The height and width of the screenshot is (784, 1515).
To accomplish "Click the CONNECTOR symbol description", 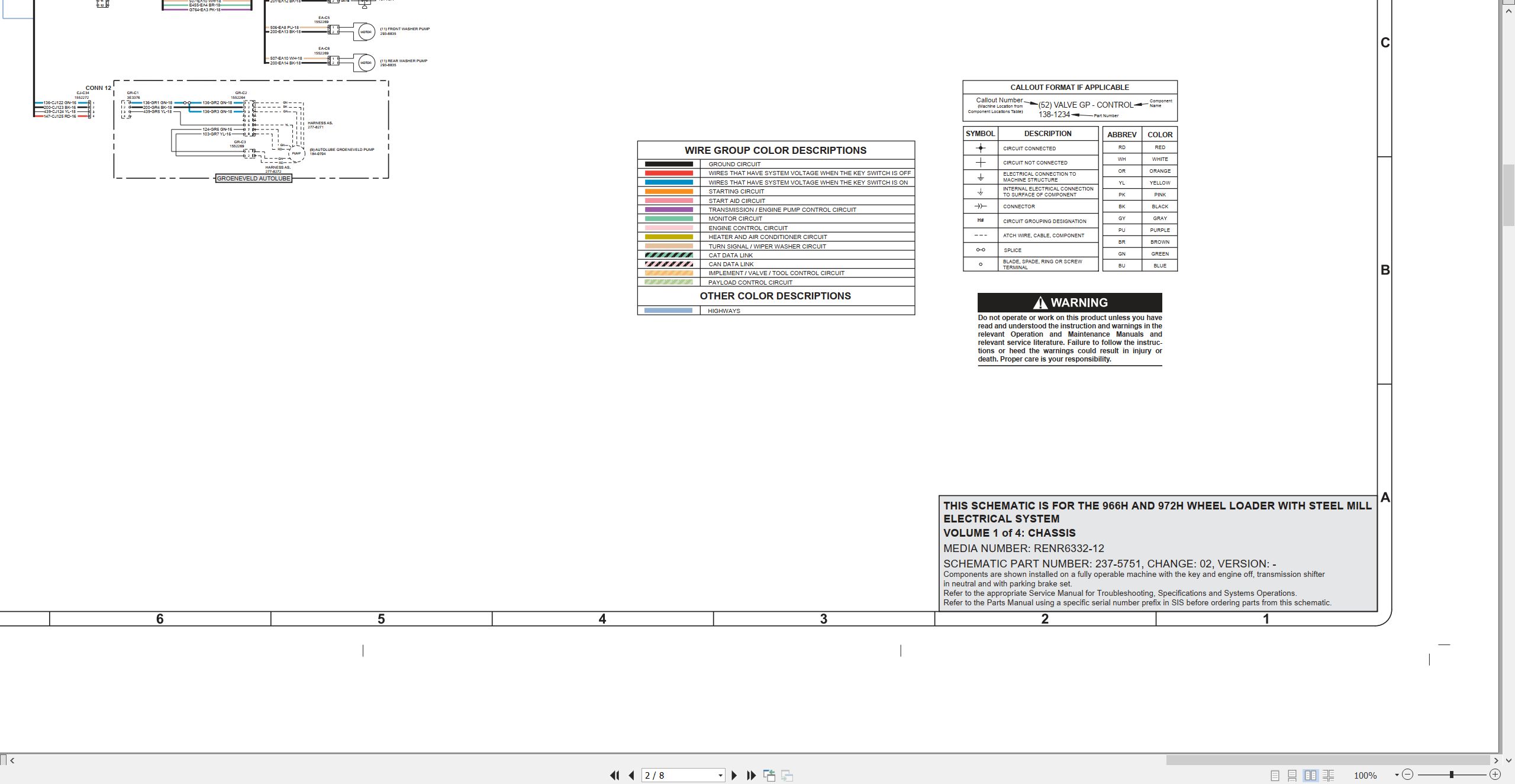I will [1018, 207].
